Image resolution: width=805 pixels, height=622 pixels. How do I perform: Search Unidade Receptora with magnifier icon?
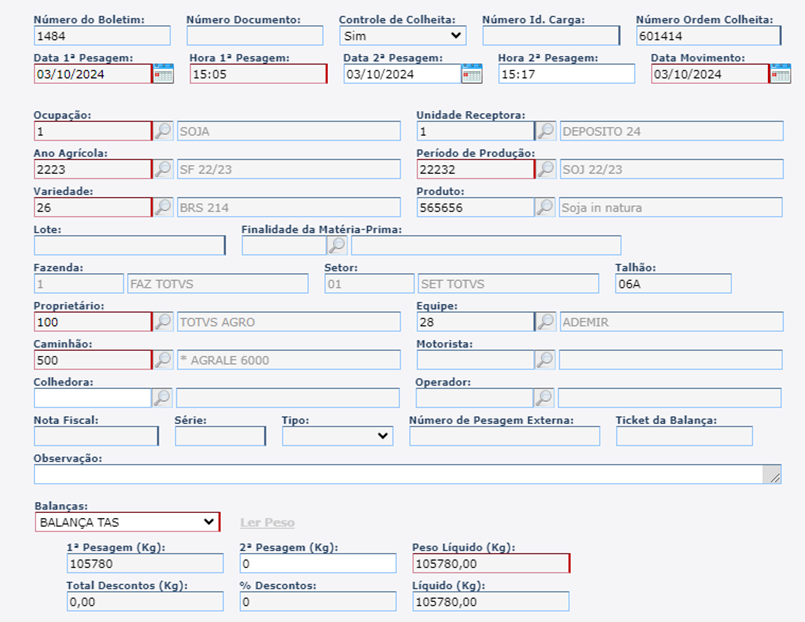(x=545, y=131)
